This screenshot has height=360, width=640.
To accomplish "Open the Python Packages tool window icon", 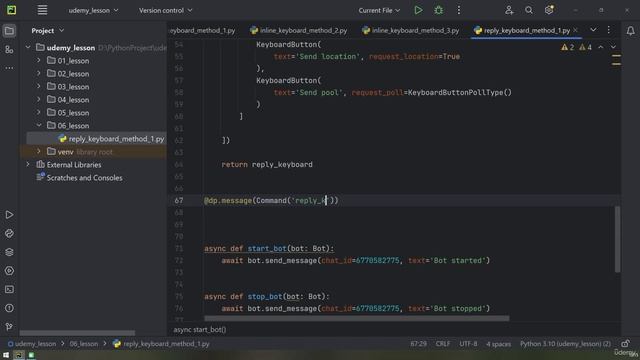I will pos(9,233).
